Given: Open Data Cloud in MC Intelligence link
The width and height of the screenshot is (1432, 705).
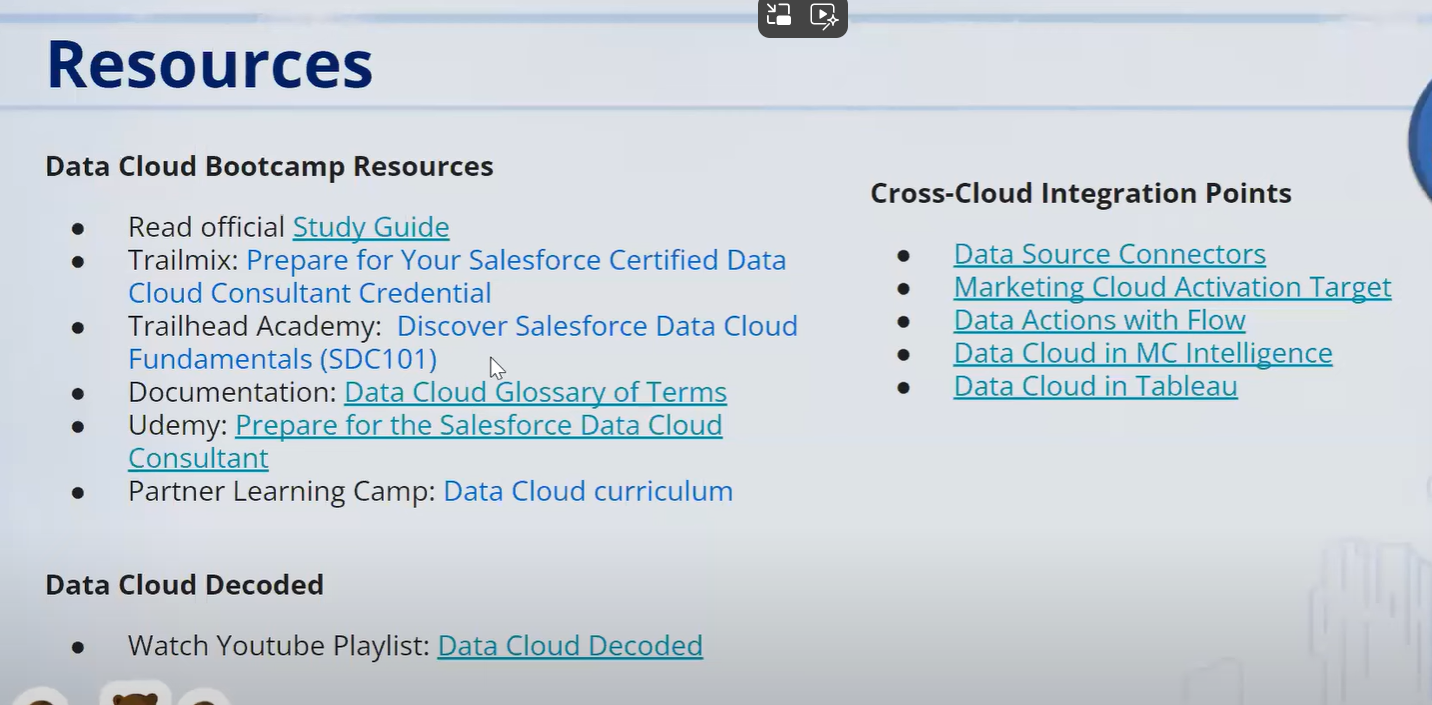Looking at the screenshot, I should point(1143,353).
